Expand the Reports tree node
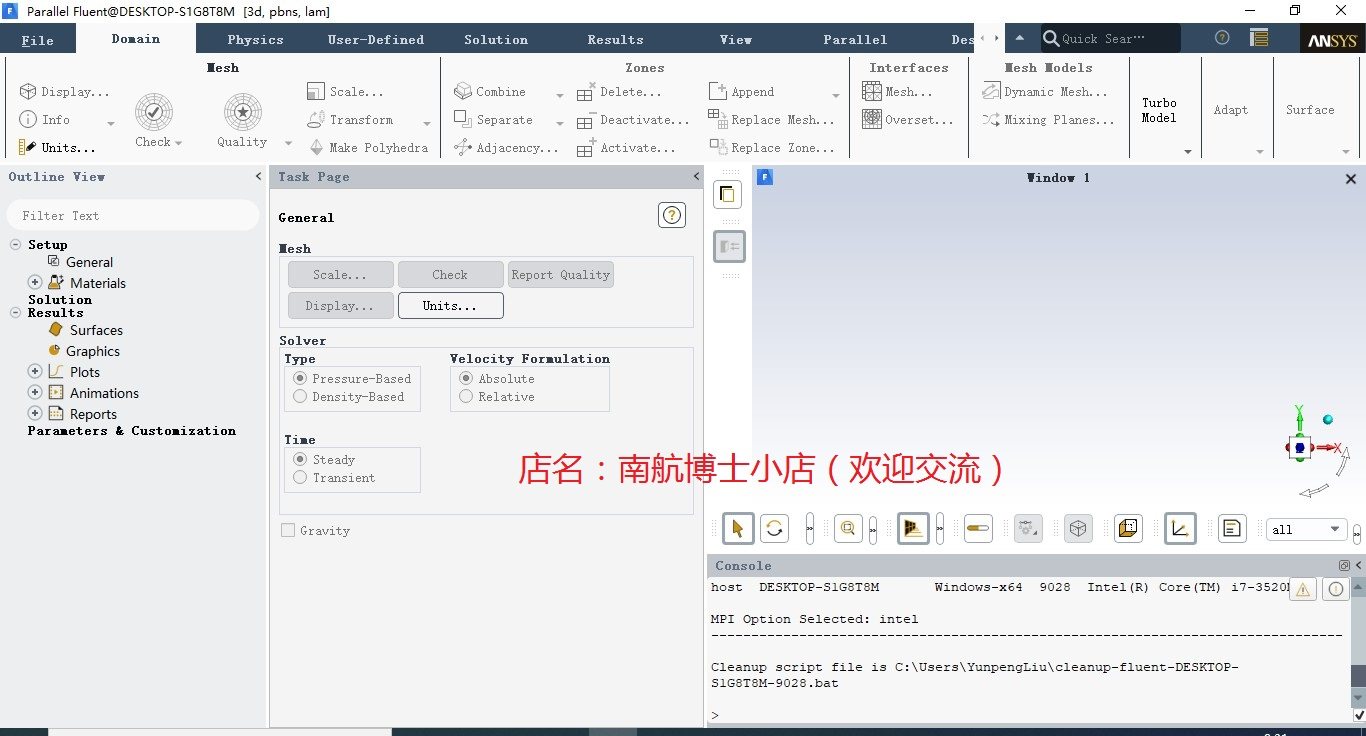 click(35, 414)
